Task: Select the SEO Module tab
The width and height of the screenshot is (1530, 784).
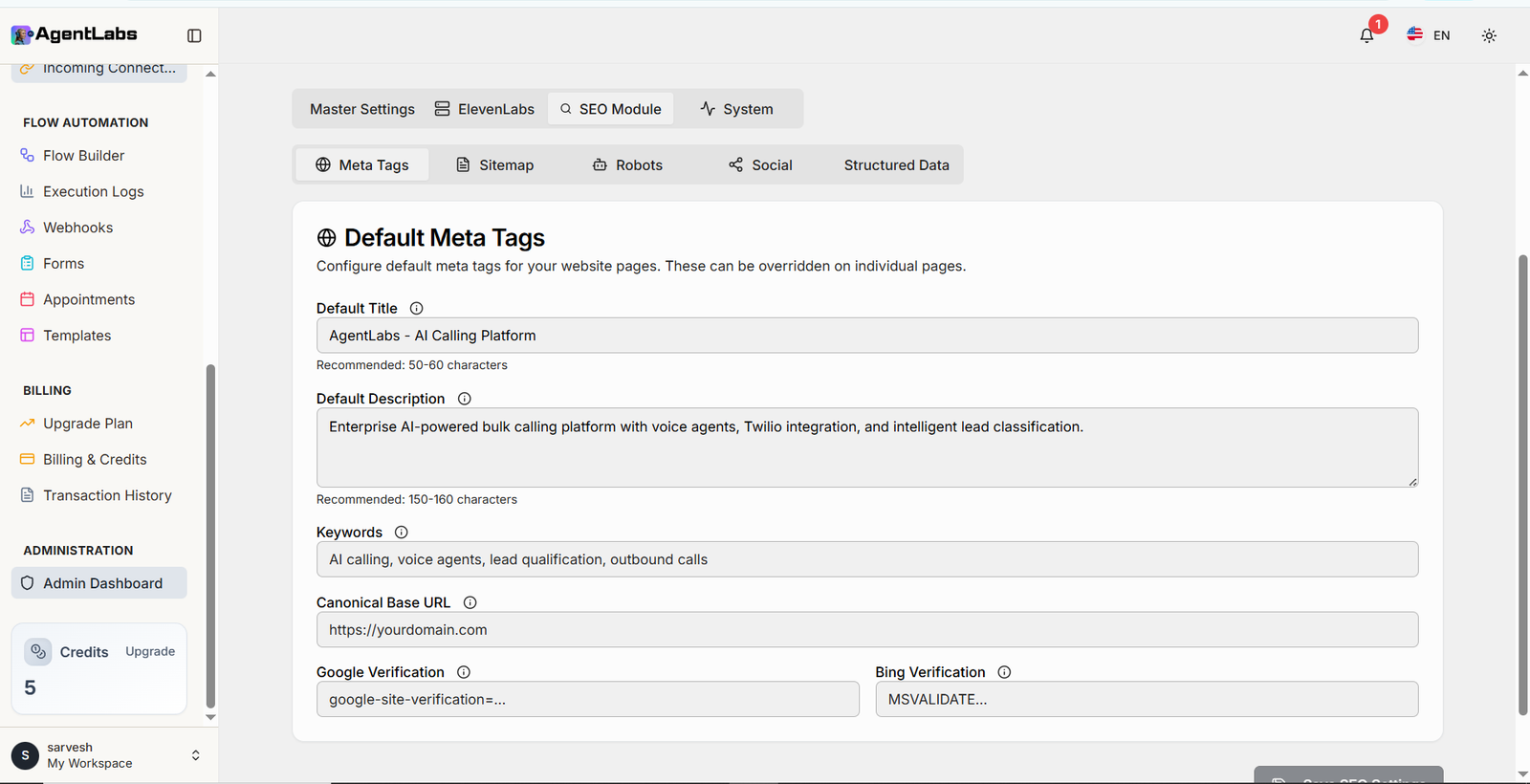Action: 611,109
